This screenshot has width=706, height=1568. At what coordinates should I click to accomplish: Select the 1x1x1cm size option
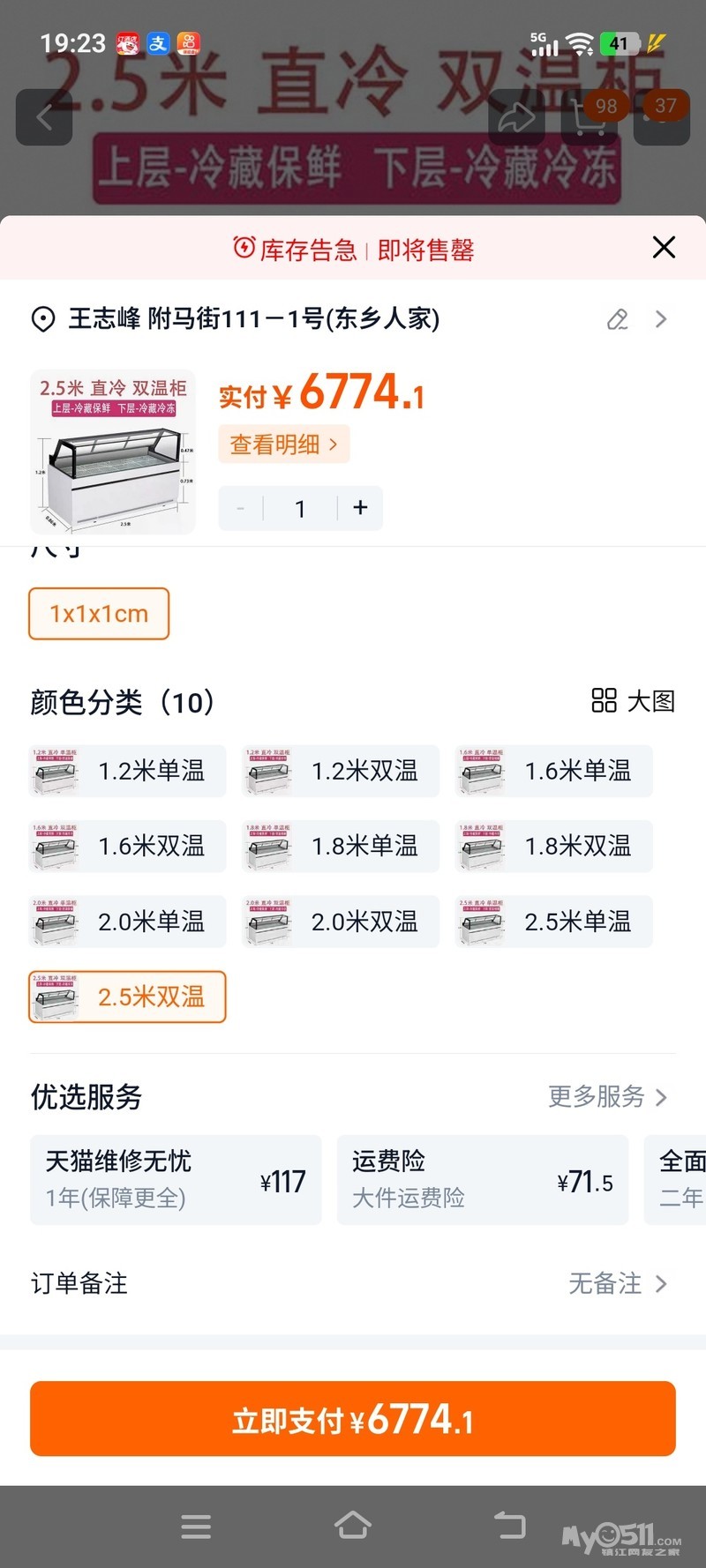99,614
